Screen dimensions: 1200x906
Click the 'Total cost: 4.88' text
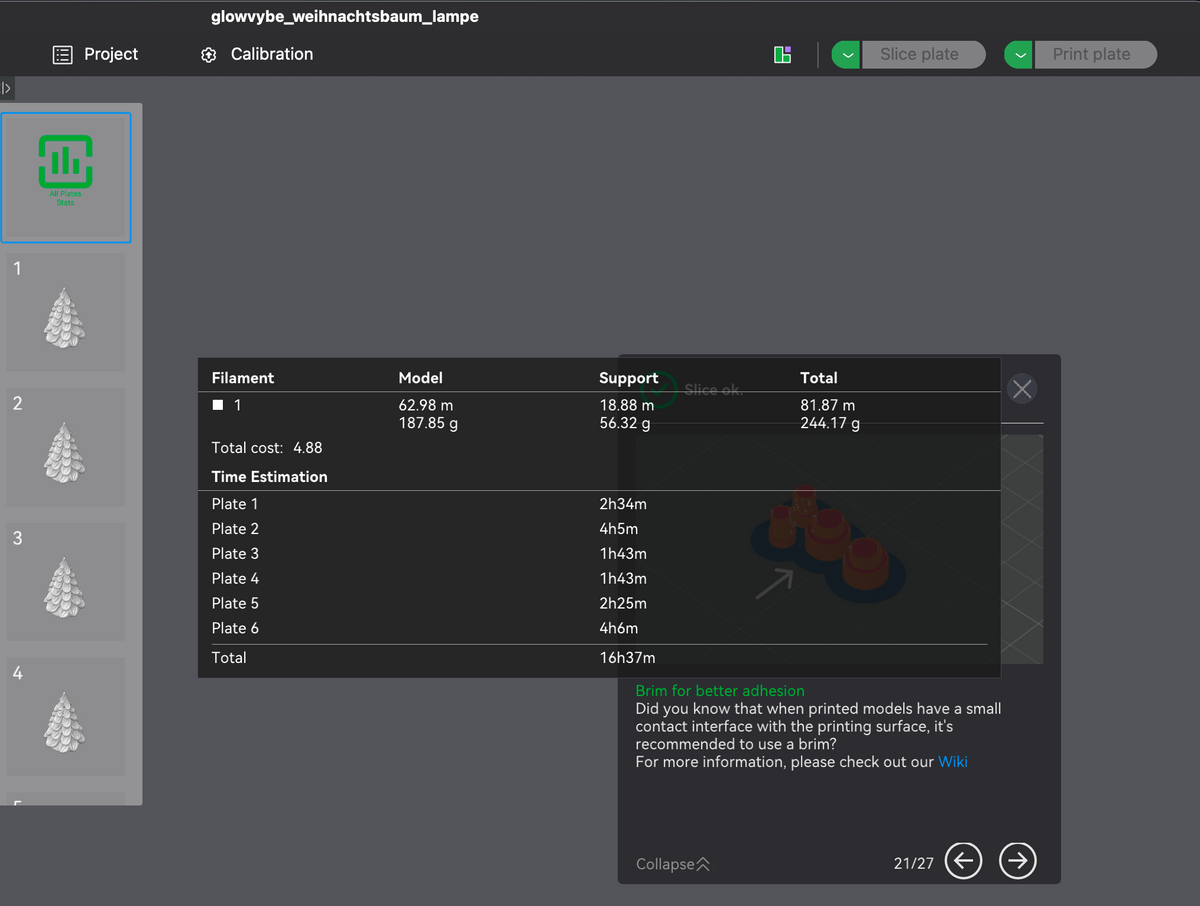pos(267,448)
